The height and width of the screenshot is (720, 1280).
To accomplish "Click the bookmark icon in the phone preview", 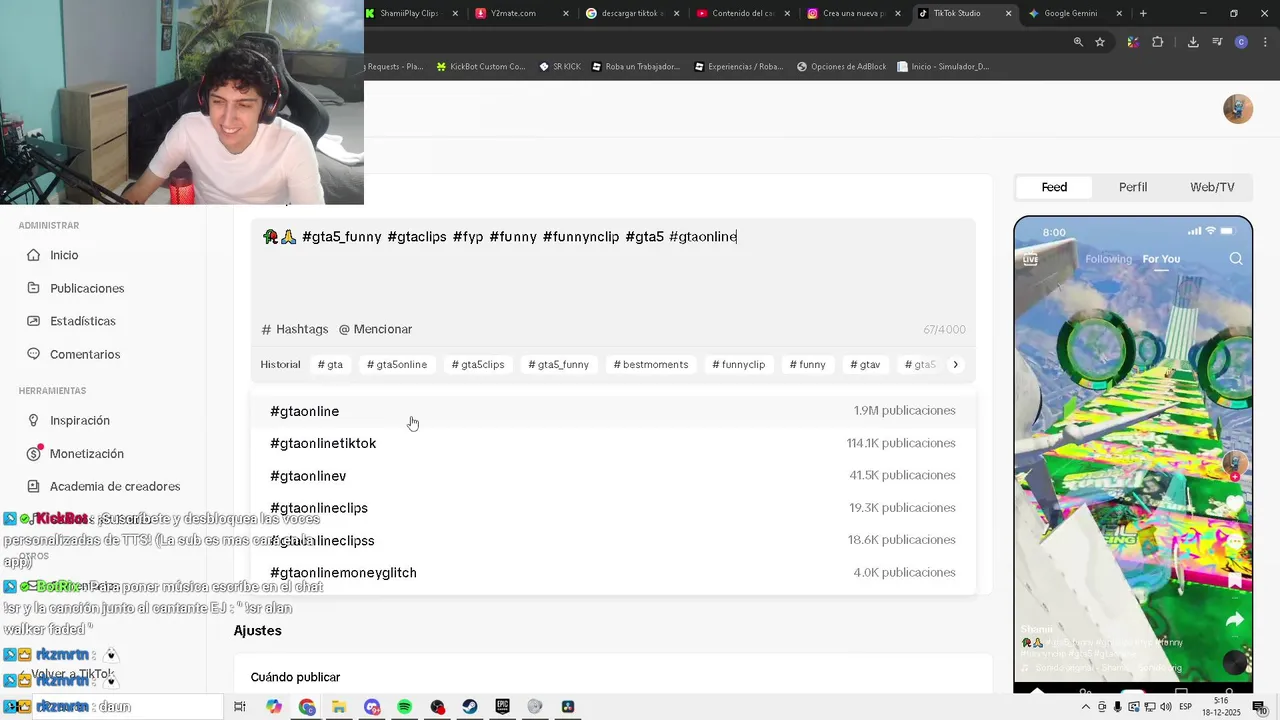I will point(1235,580).
